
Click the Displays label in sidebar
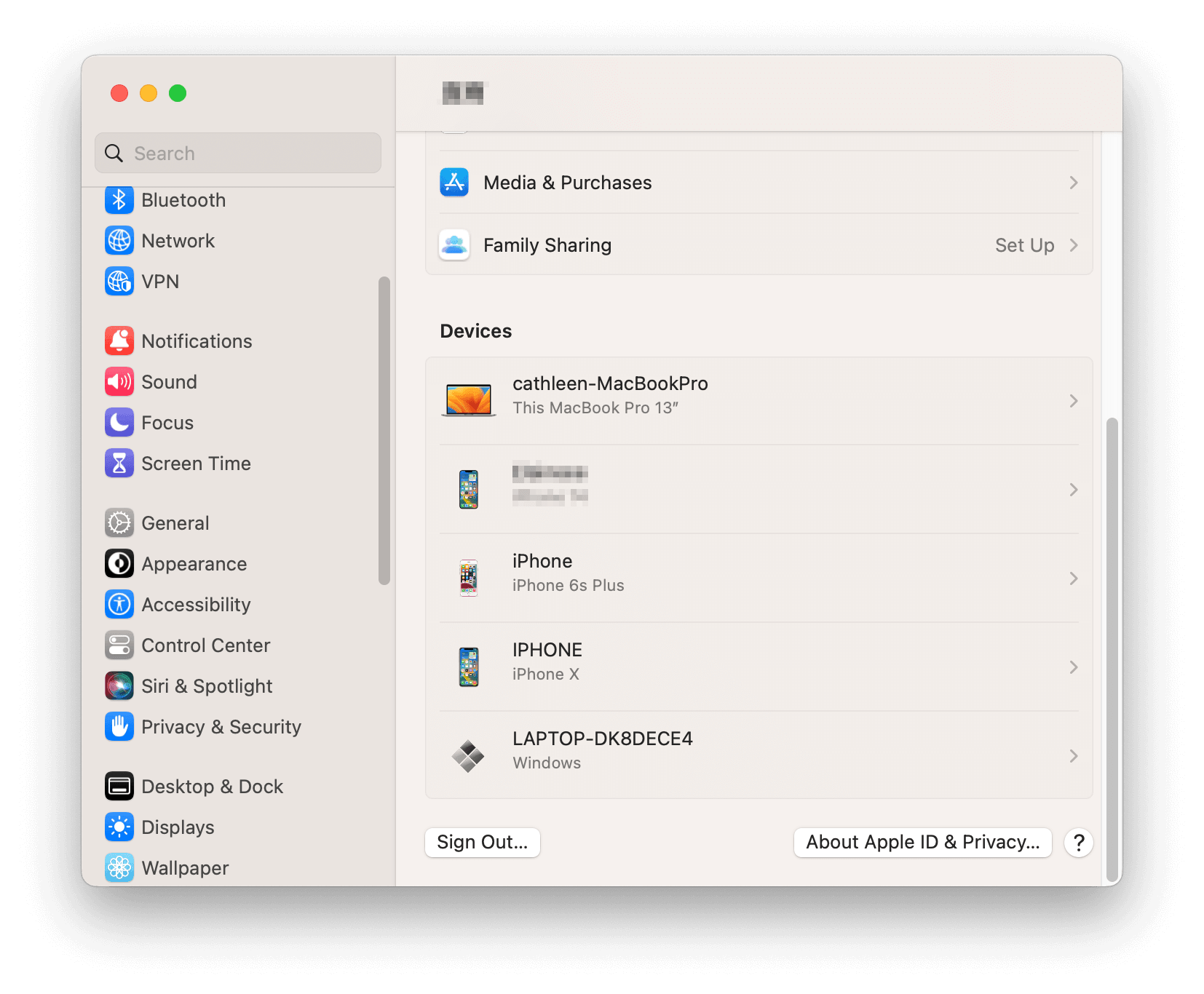point(178,827)
